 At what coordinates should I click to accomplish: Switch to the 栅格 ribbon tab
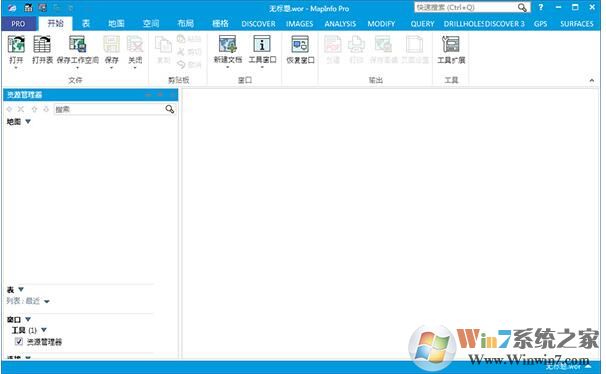(x=220, y=24)
